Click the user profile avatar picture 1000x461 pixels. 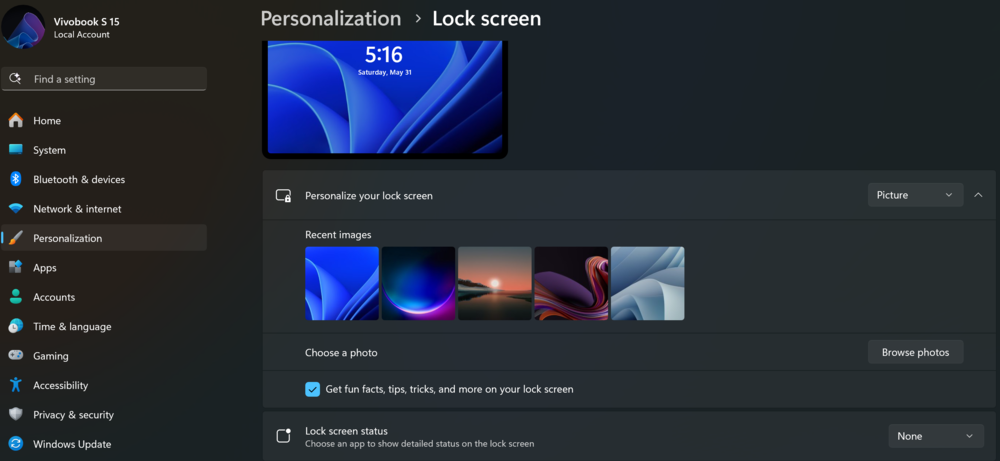[x=23, y=27]
